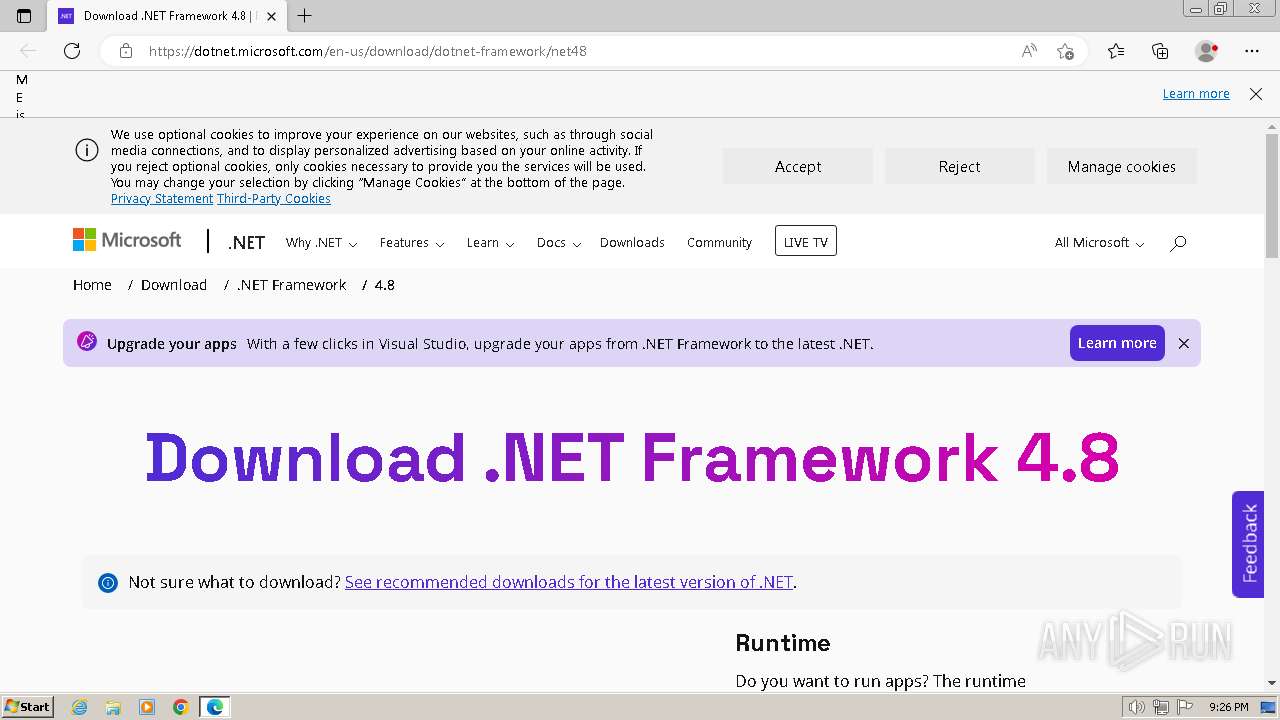Click Learn more in upgrade banner

click(1117, 343)
